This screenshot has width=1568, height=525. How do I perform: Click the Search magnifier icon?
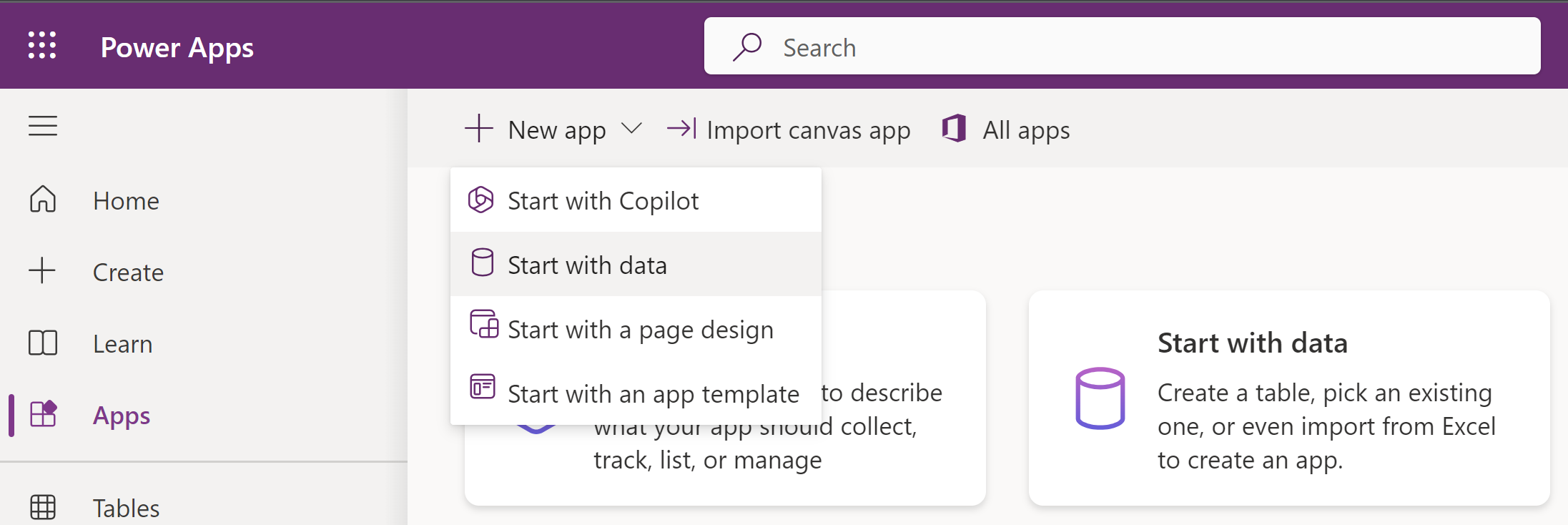point(747,47)
